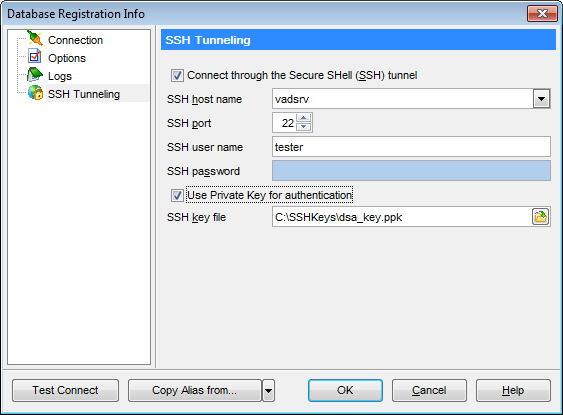
Task: Open the Options section
Action: coord(67,58)
